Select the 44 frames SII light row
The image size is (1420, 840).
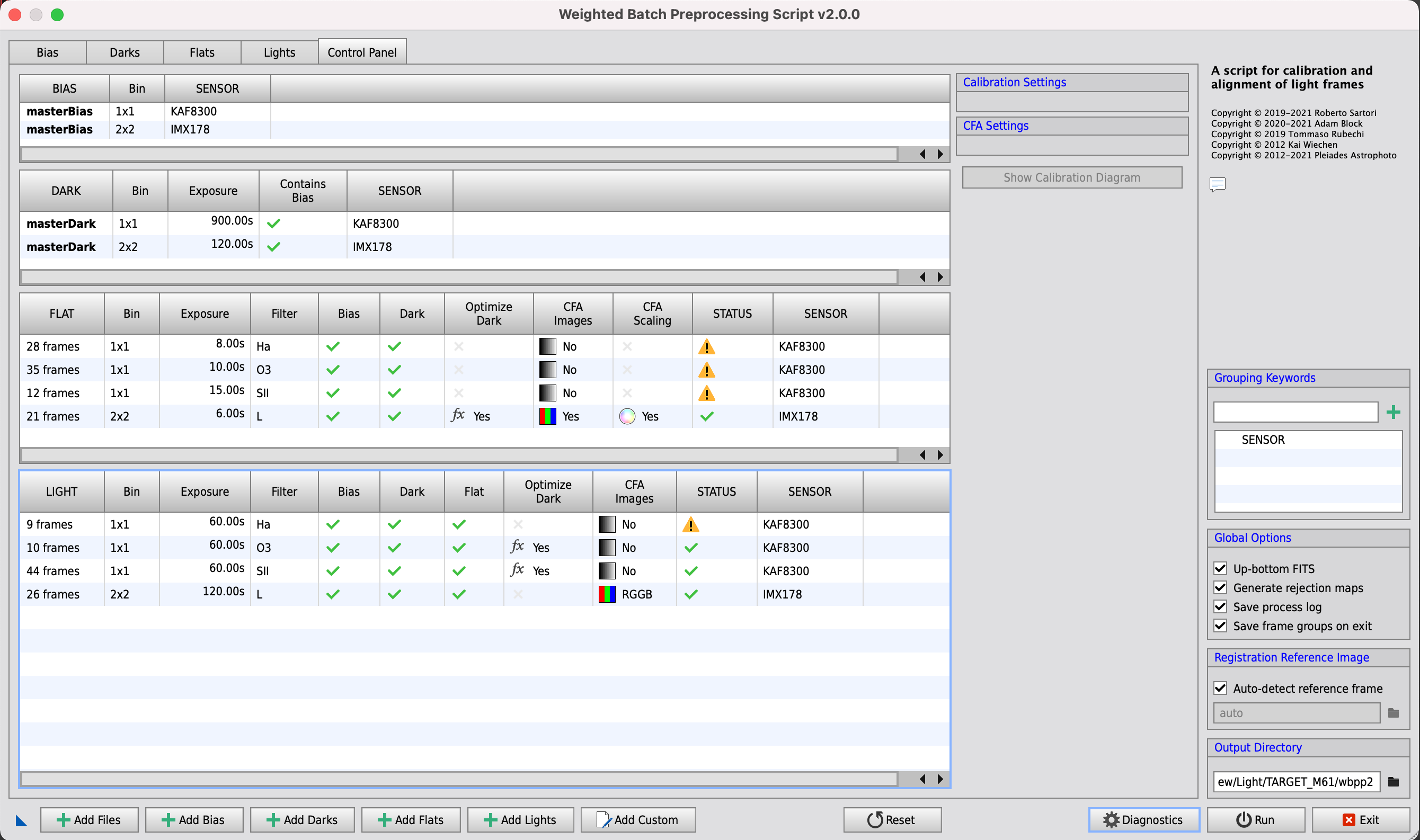coord(485,570)
